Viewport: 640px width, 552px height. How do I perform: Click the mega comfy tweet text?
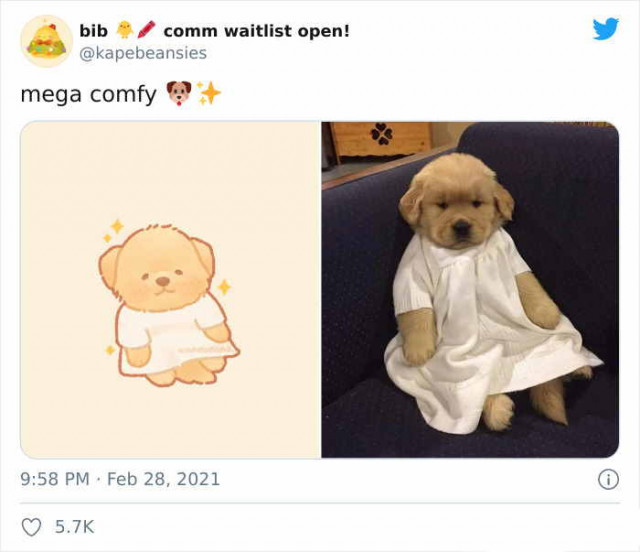[88, 95]
